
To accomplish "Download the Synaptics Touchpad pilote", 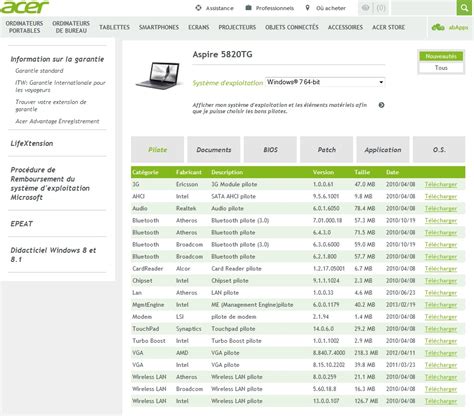I will point(441,329).
